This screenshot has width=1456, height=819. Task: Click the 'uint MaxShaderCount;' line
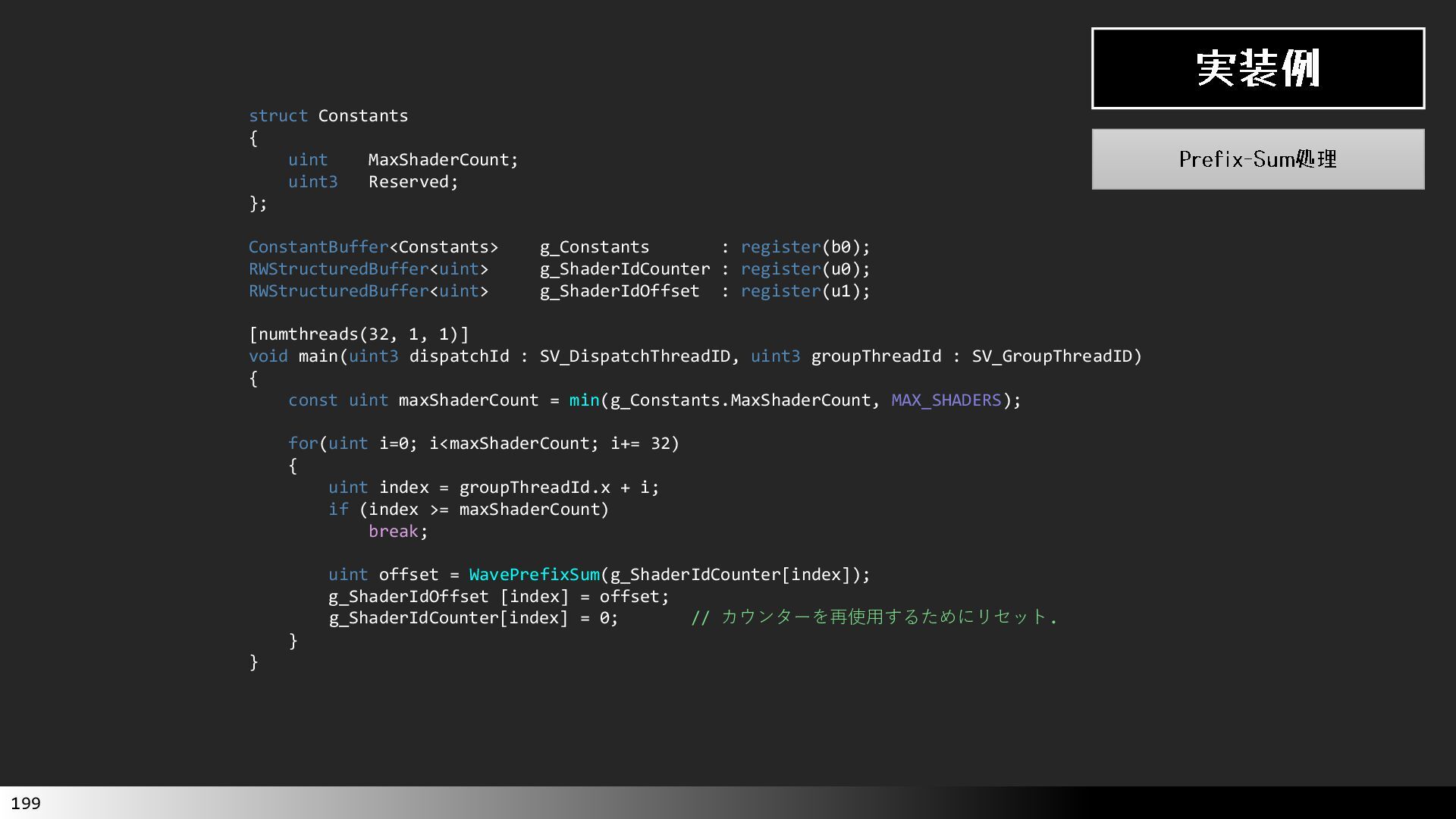pyautogui.click(x=403, y=160)
